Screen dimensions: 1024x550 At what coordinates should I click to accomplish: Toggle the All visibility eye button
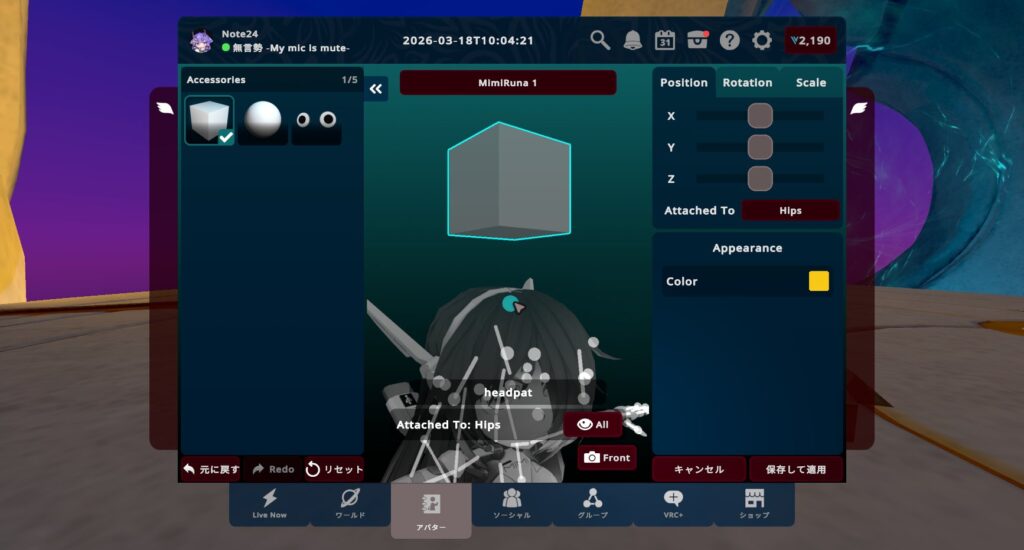click(x=593, y=425)
